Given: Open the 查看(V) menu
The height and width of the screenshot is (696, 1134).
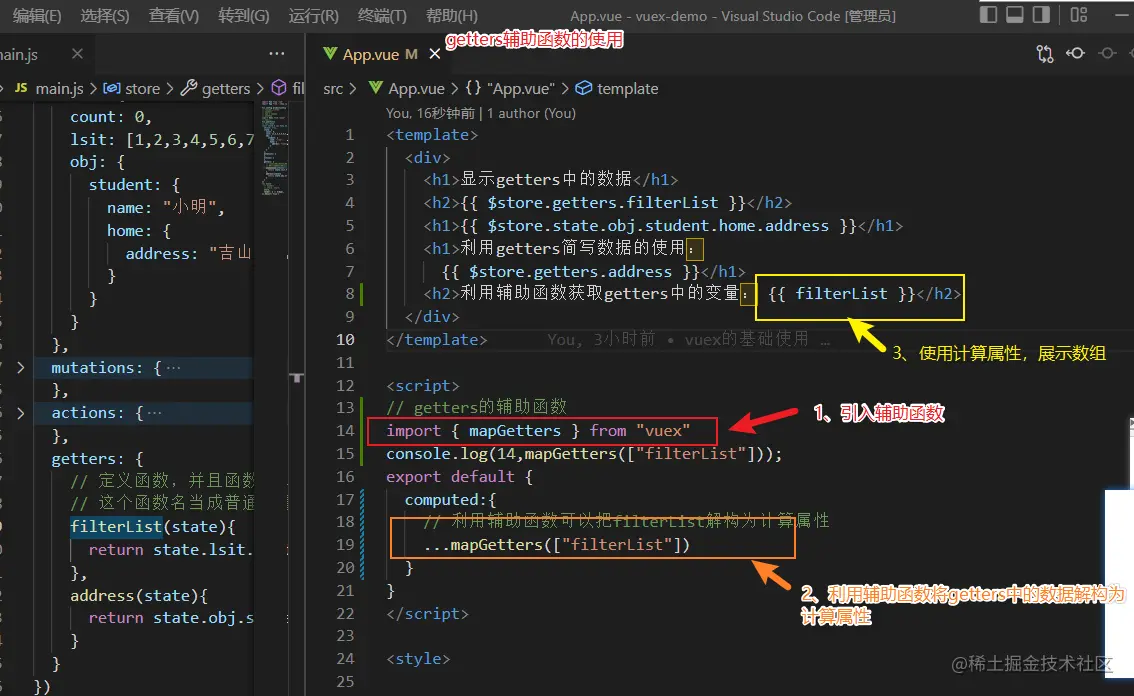Looking at the screenshot, I should (174, 16).
